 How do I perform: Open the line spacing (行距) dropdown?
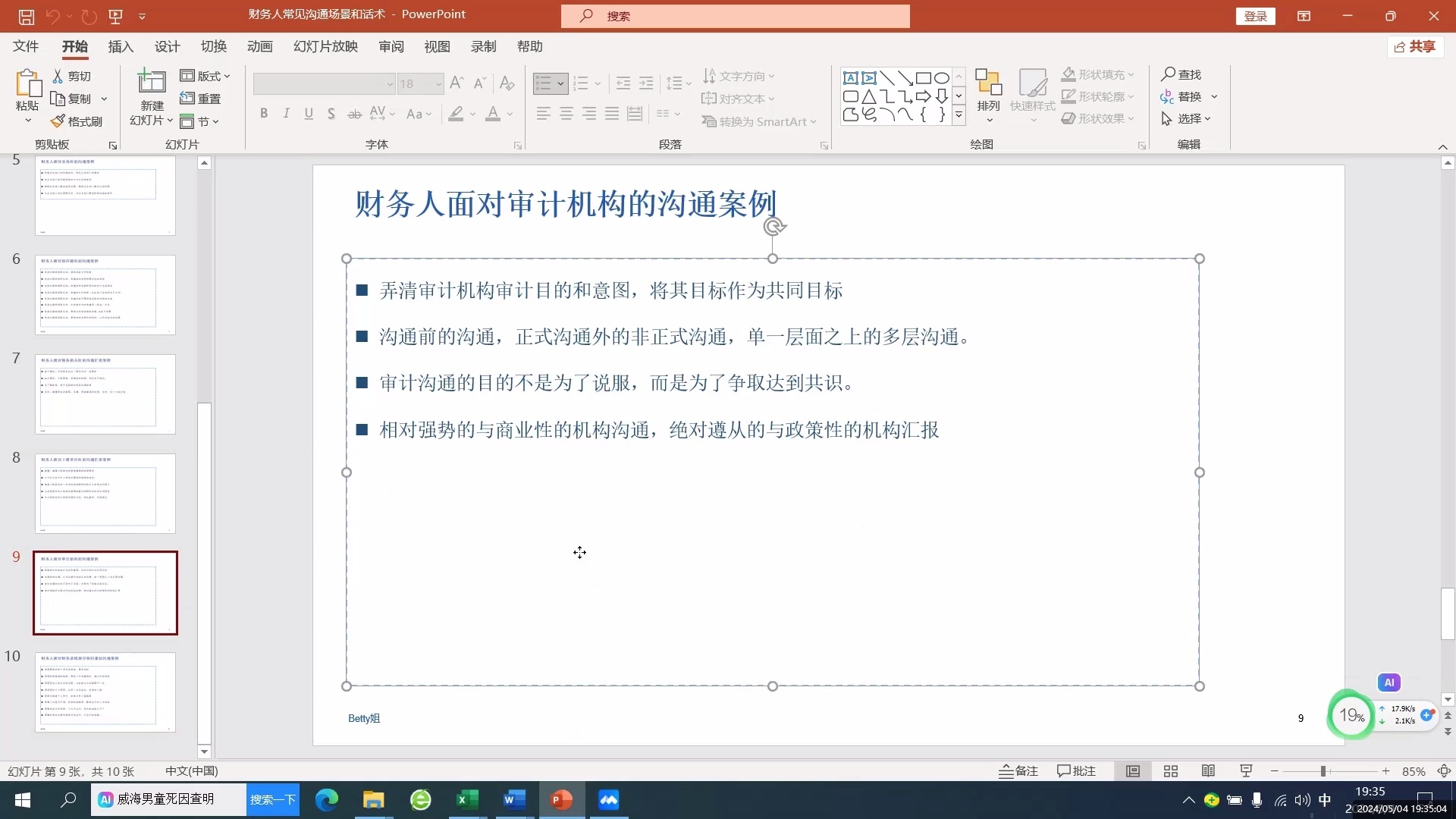[x=686, y=83]
